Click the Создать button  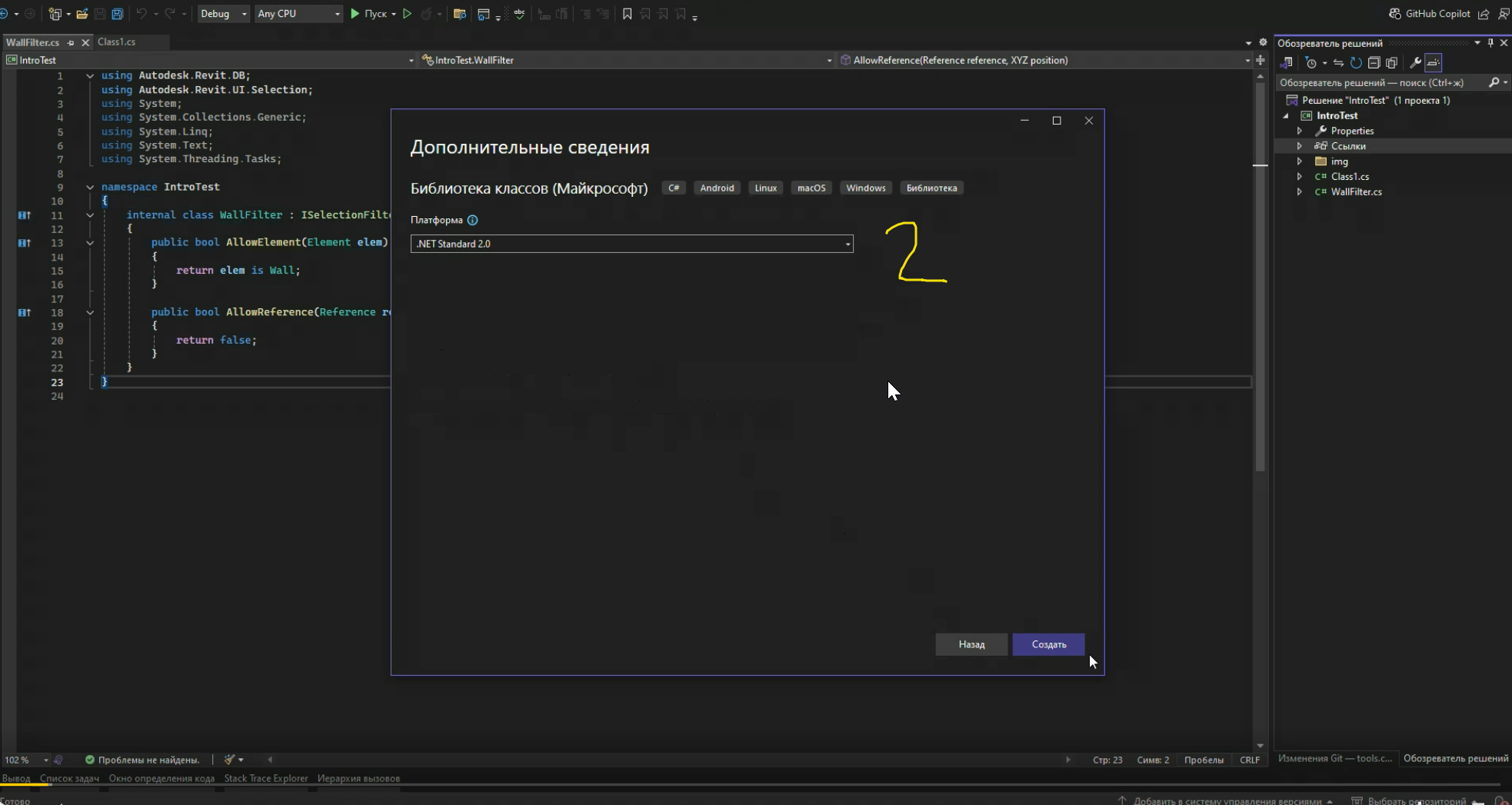(x=1048, y=644)
